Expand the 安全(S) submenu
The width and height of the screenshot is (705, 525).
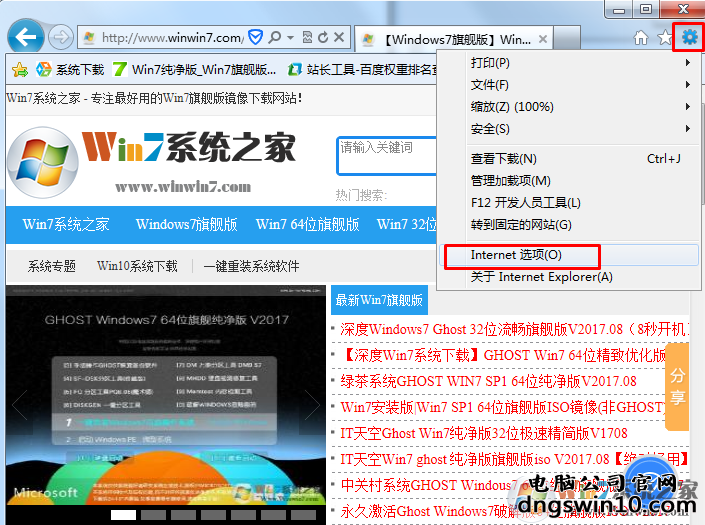pos(569,129)
